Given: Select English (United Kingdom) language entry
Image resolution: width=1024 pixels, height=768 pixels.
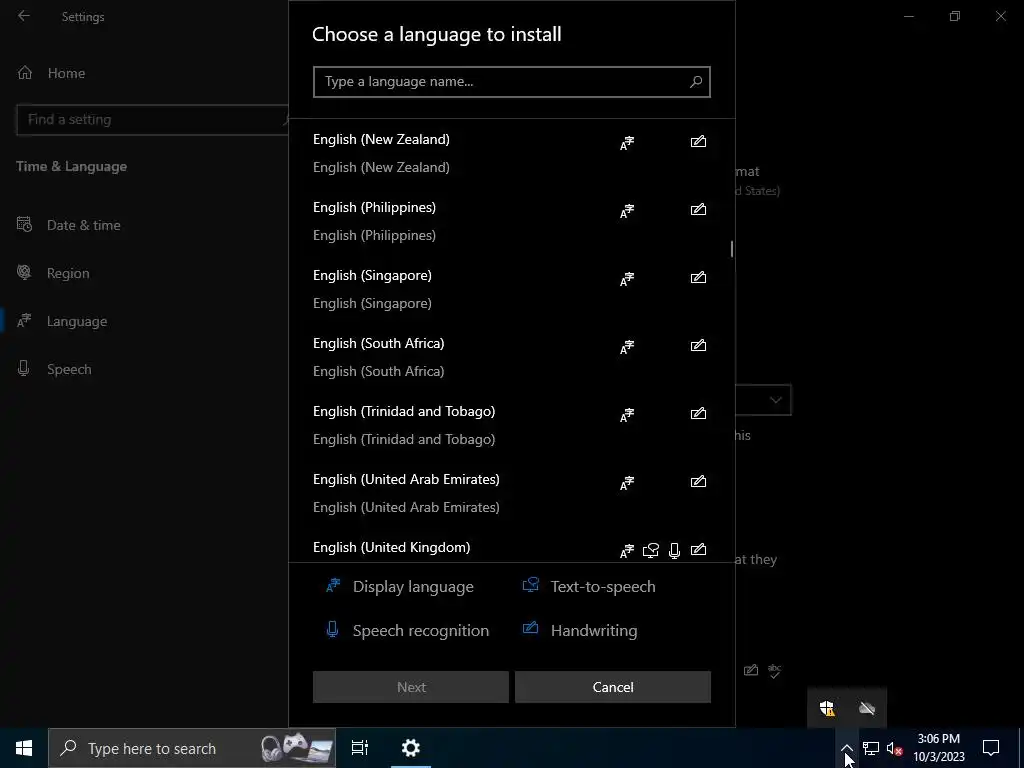Looking at the screenshot, I should tap(511, 545).
